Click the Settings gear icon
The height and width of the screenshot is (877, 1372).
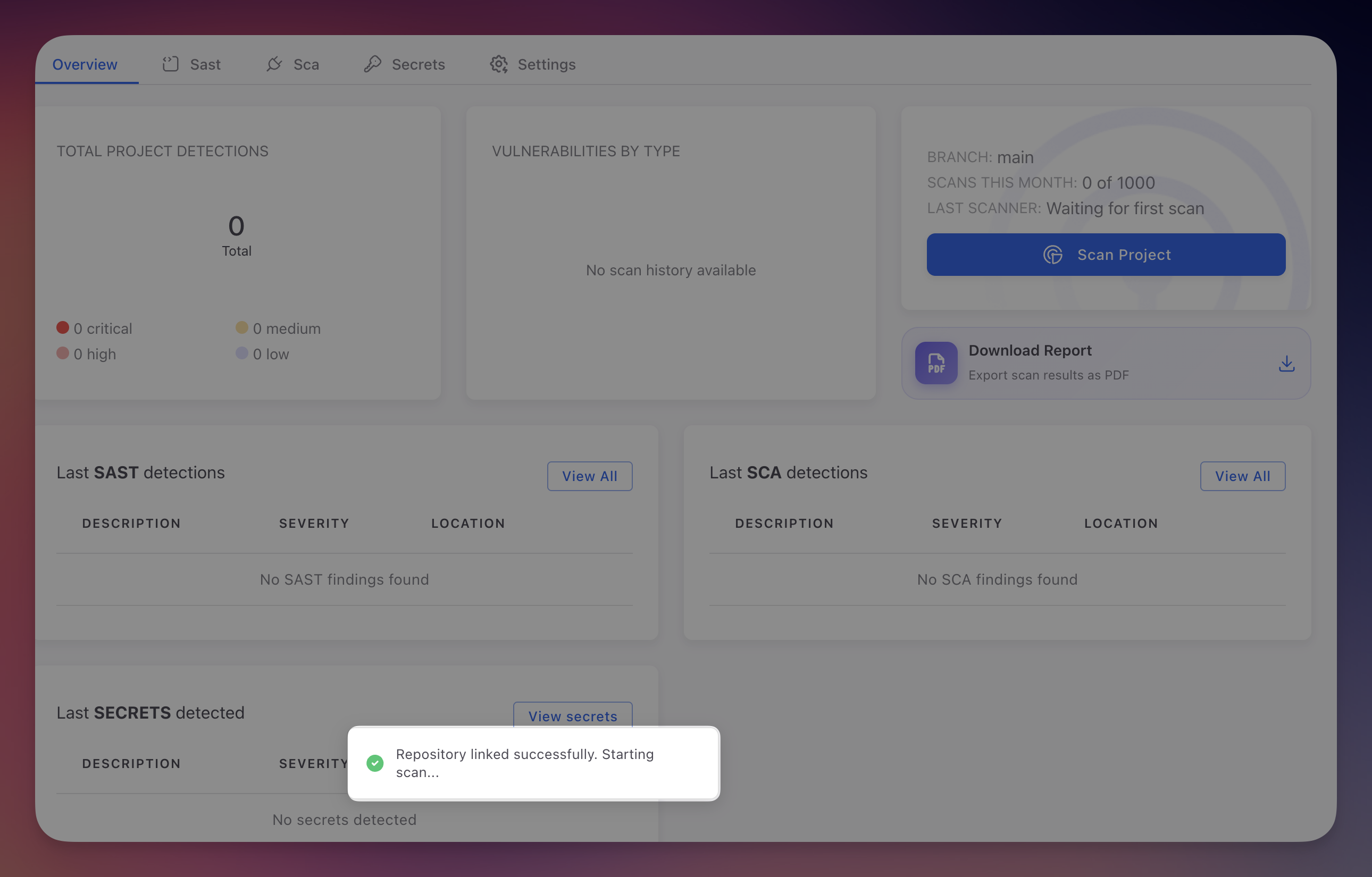pyautogui.click(x=499, y=64)
